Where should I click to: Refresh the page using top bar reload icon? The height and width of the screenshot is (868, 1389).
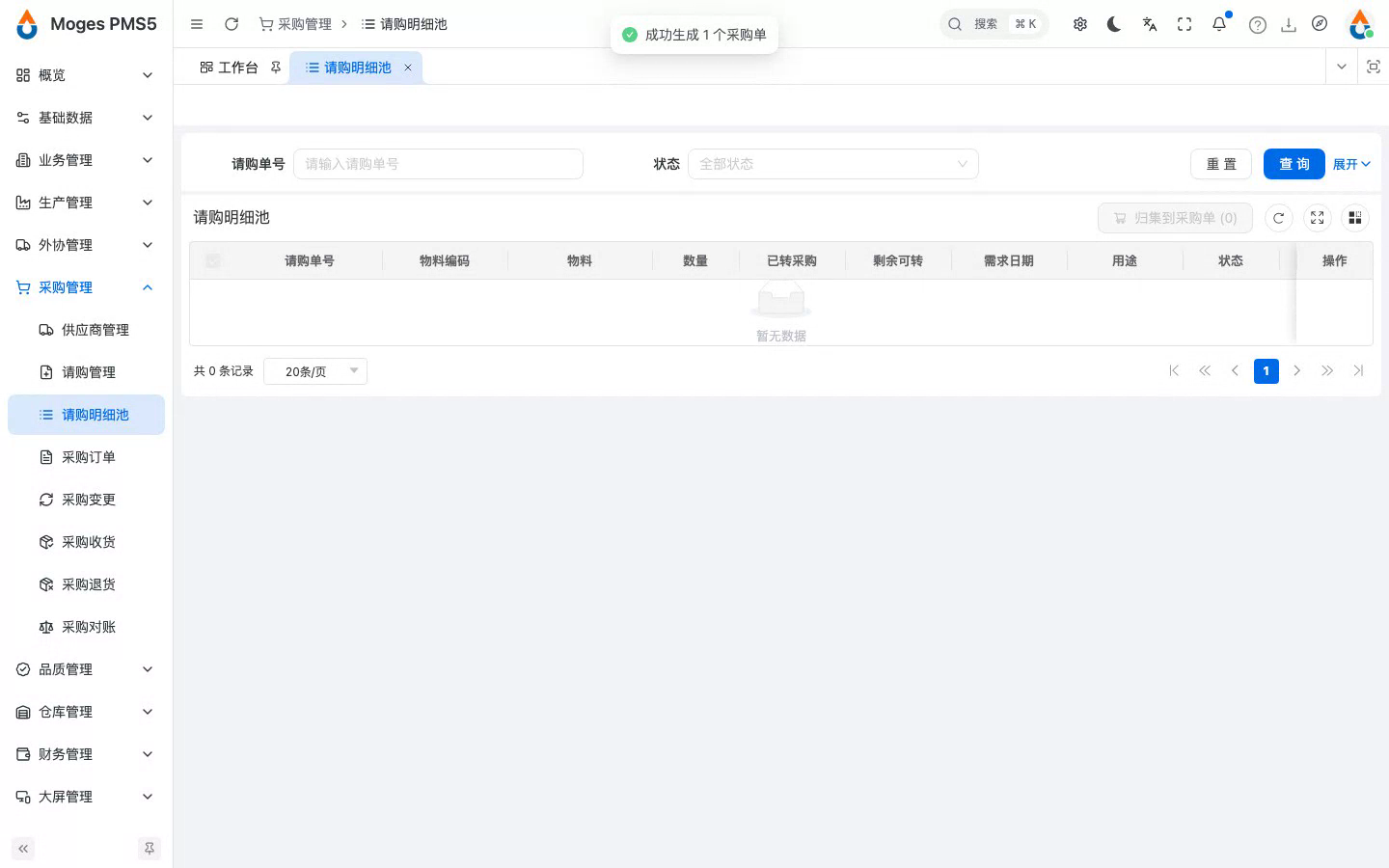coord(231,24)
